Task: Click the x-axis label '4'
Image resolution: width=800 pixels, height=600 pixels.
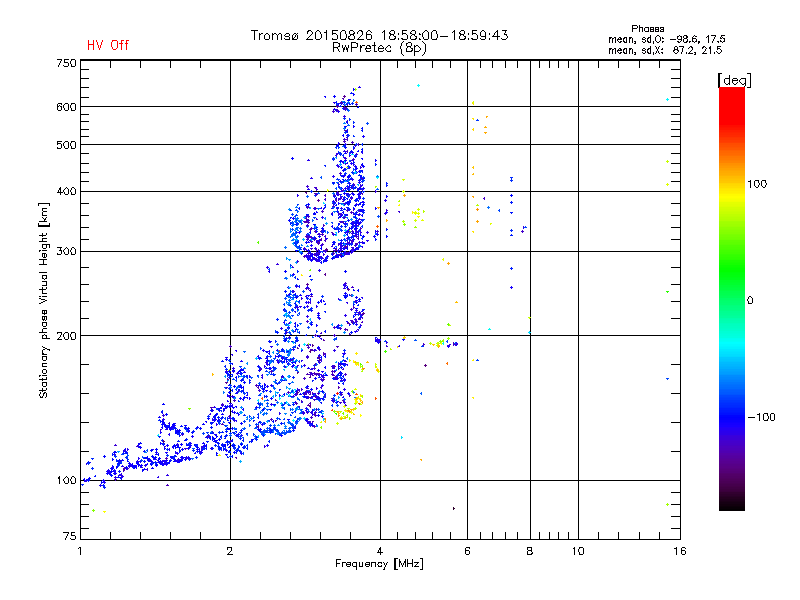Action: pos(380,551)
